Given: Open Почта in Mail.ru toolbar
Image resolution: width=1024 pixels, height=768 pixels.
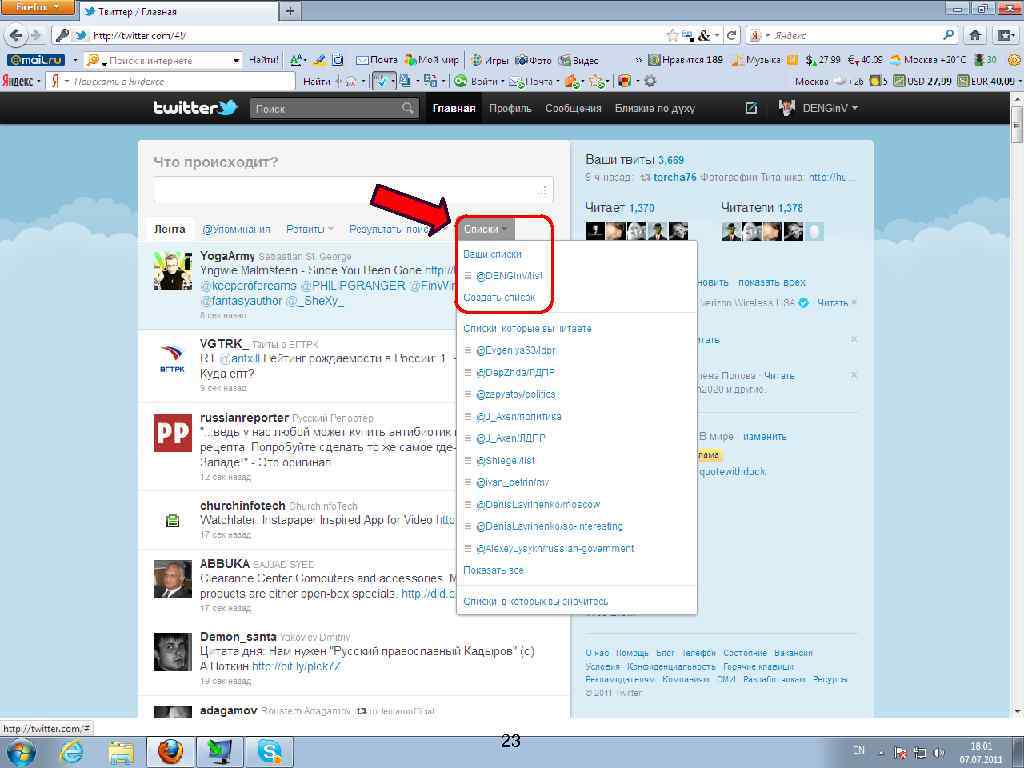Looking at the screenshot, I should coord(377,60).
